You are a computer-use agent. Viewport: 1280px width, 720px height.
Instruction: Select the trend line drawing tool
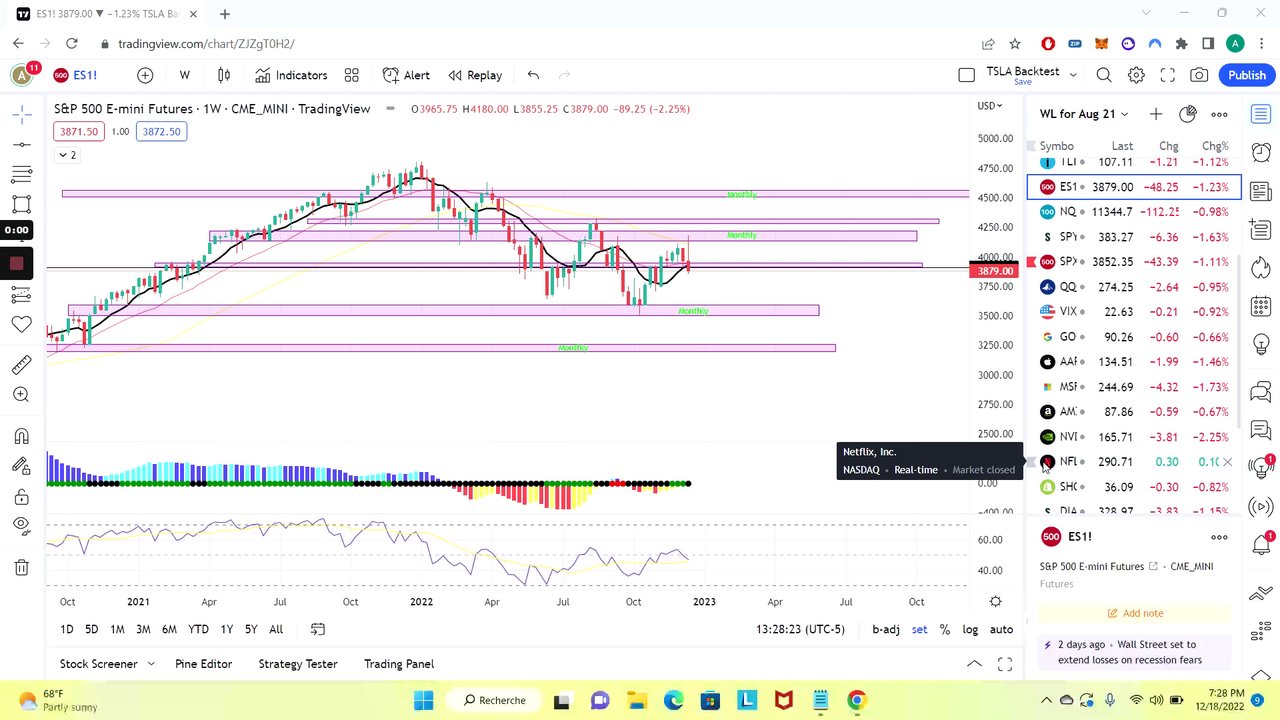pyautogui.click(x=22, y=145)
